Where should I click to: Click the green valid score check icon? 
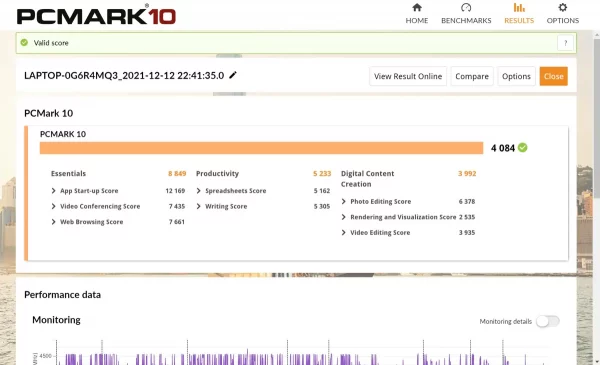click(x=24, y=42)
